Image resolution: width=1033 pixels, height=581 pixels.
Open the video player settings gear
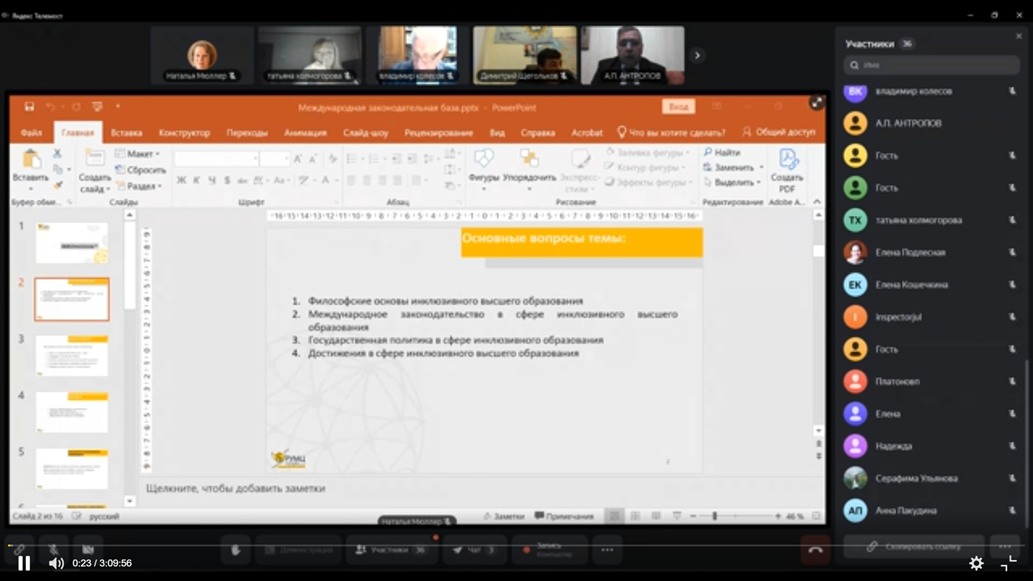click(976, 563)
